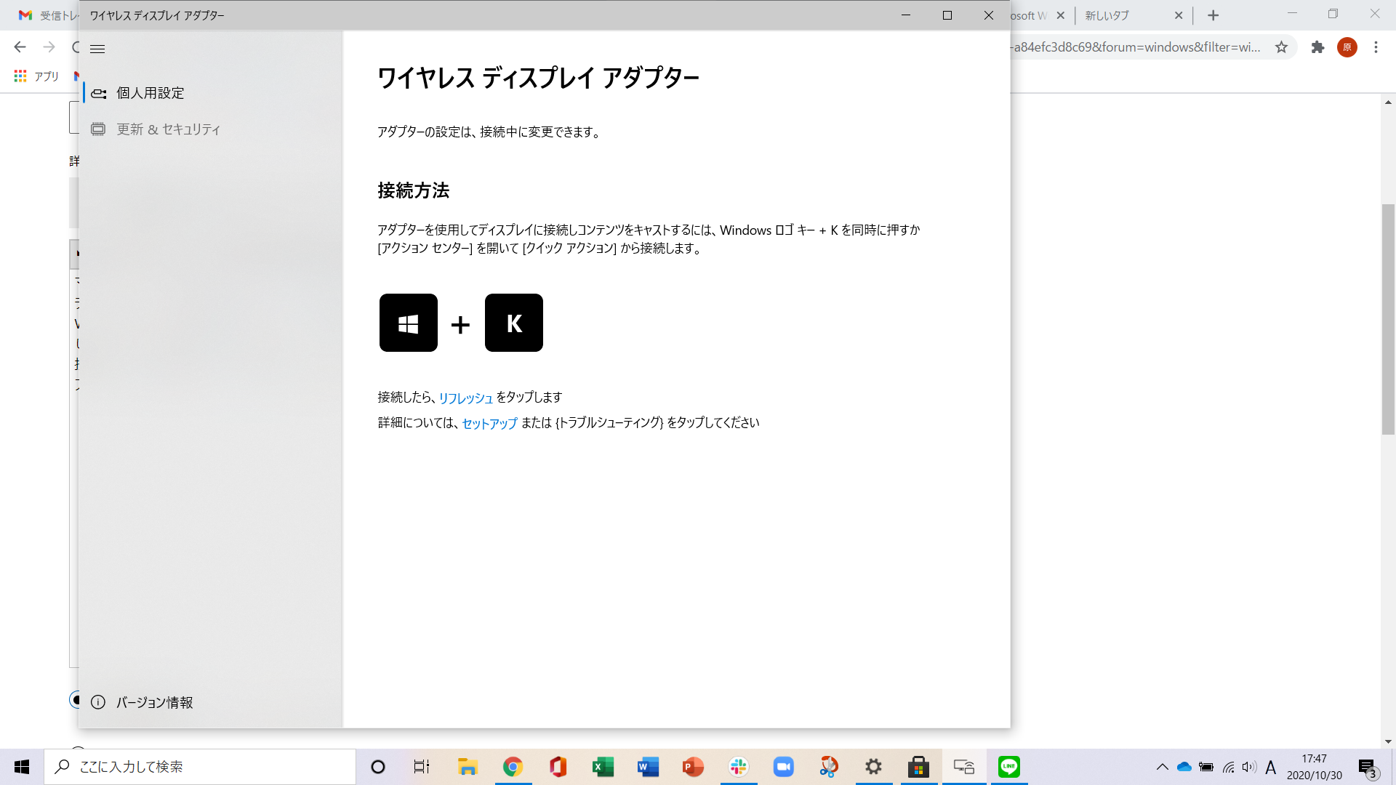
Task: Click the Chrome address bar URL
Action: [x=1135, y=47]
